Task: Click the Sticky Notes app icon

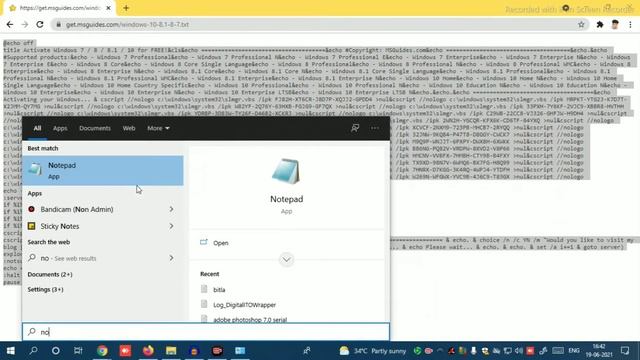Action: click(x=31, y=226)
